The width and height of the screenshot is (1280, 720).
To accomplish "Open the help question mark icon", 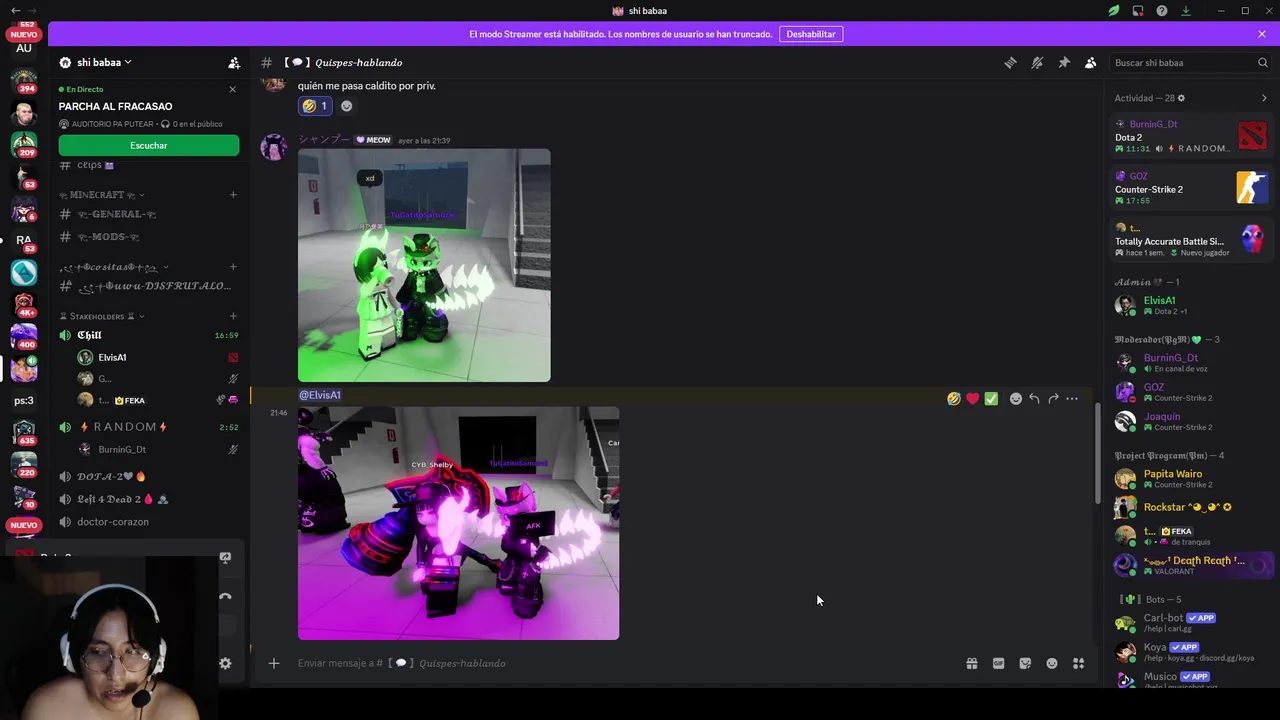I will tap(1162, 11).
